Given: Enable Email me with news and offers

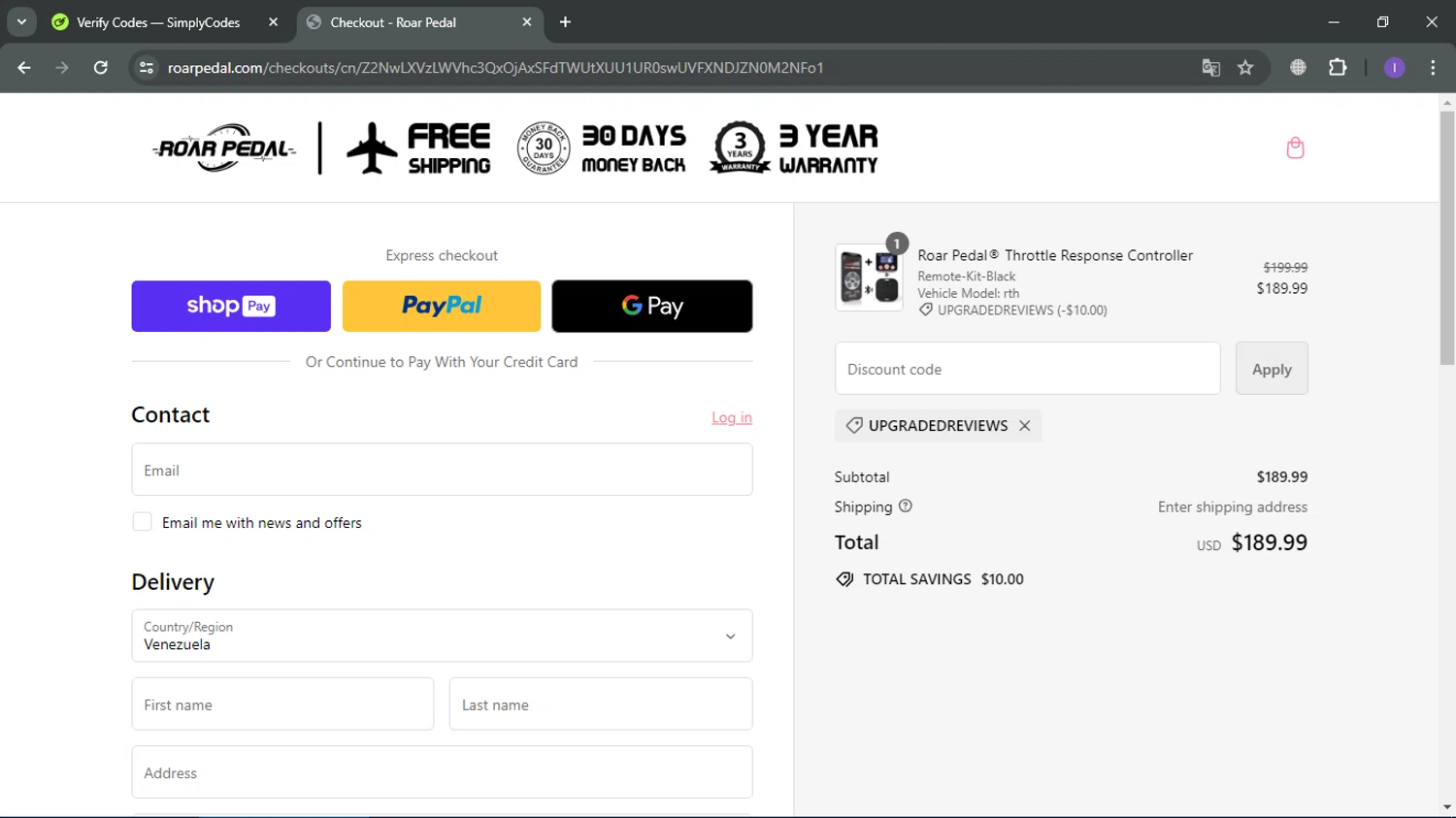Looking at the screenshot, I should point(142,522).
